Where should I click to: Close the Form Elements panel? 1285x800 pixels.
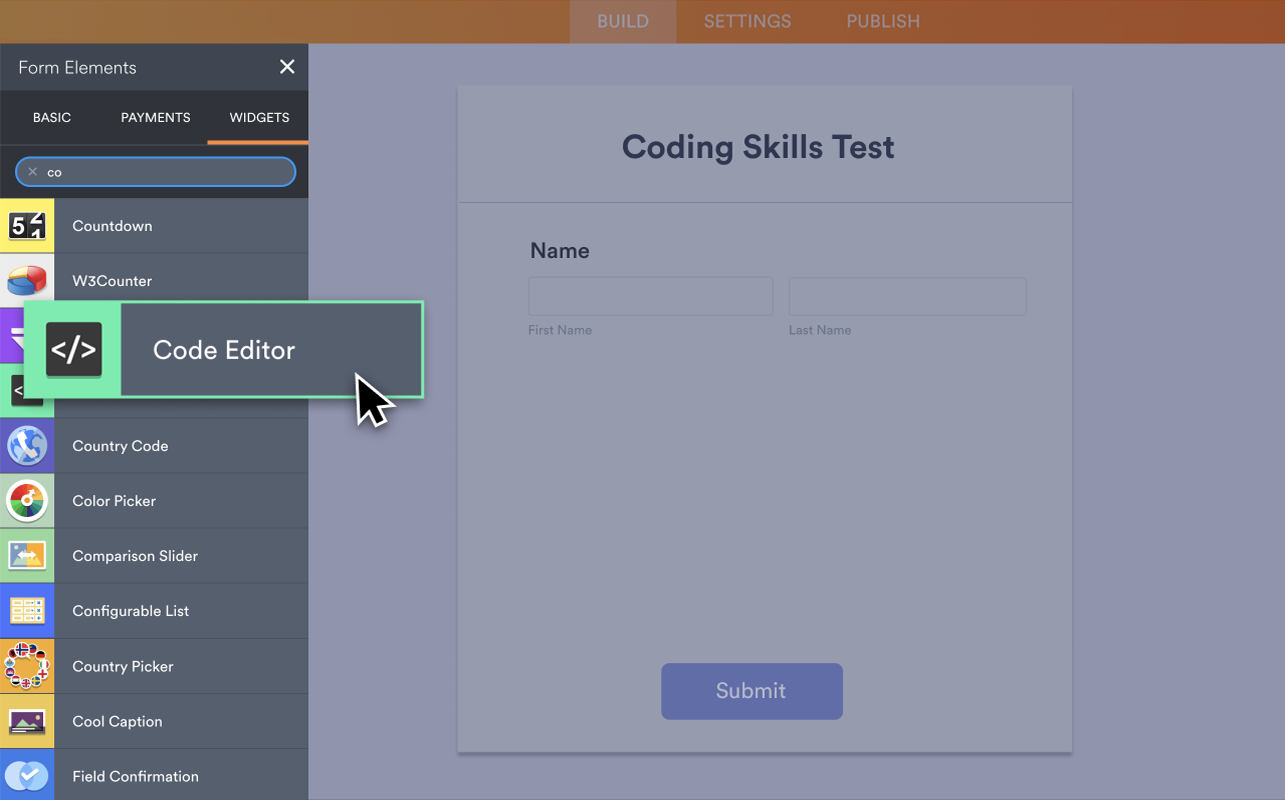[x=287, y=66]
